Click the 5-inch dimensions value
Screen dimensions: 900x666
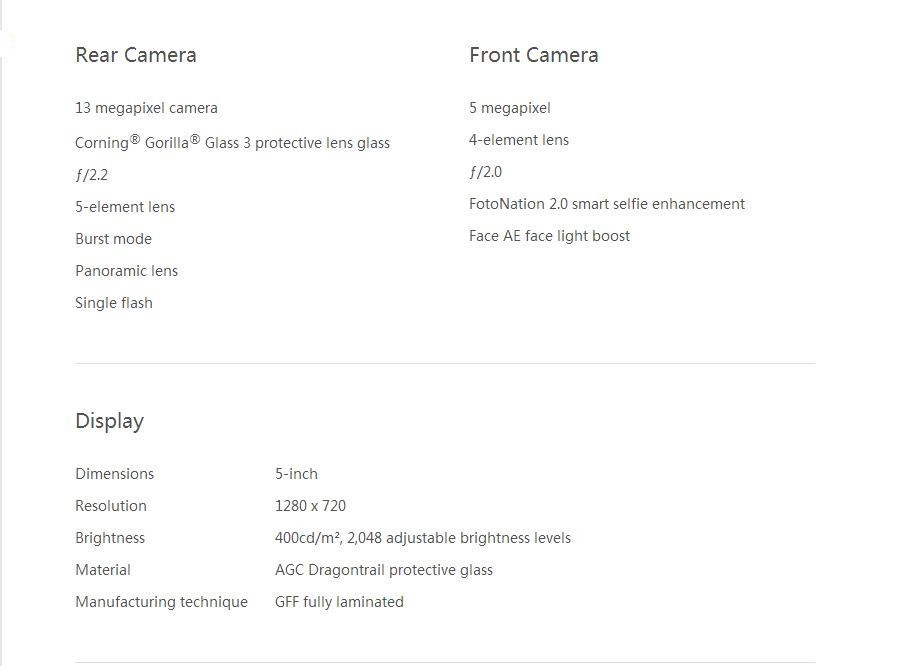click(x=296, y=474)
